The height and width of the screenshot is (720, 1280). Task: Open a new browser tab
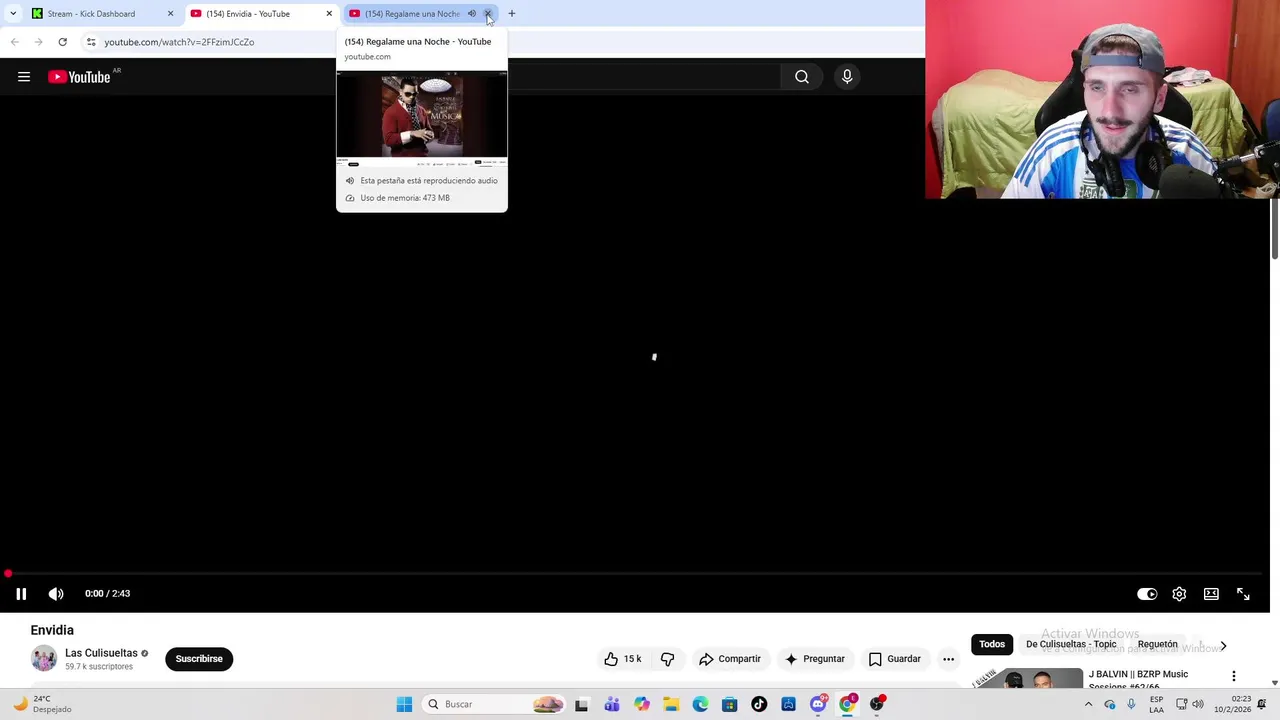click(x=512, y=14)
